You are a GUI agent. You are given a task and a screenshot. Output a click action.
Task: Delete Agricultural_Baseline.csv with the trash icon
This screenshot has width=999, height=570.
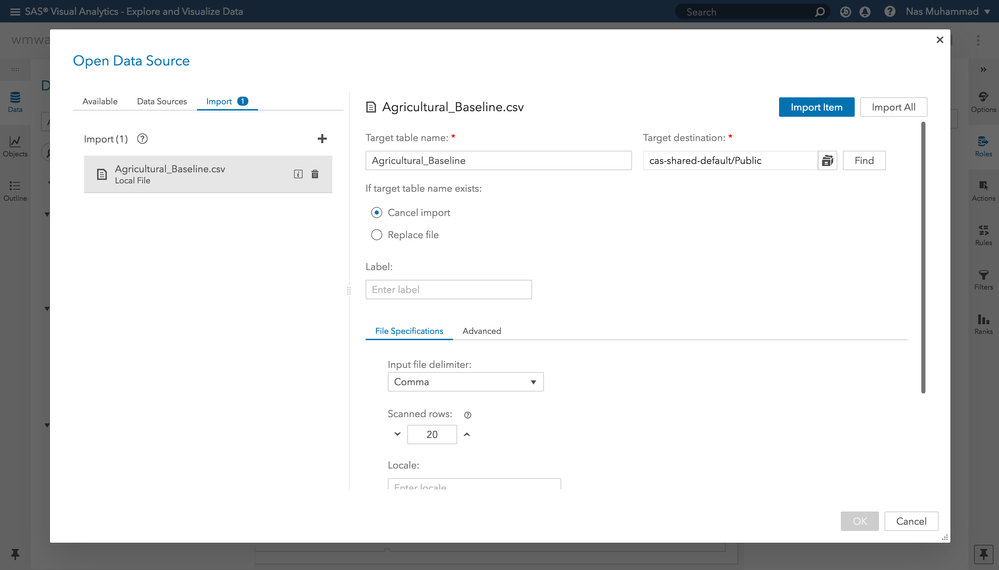coord(315,174)
